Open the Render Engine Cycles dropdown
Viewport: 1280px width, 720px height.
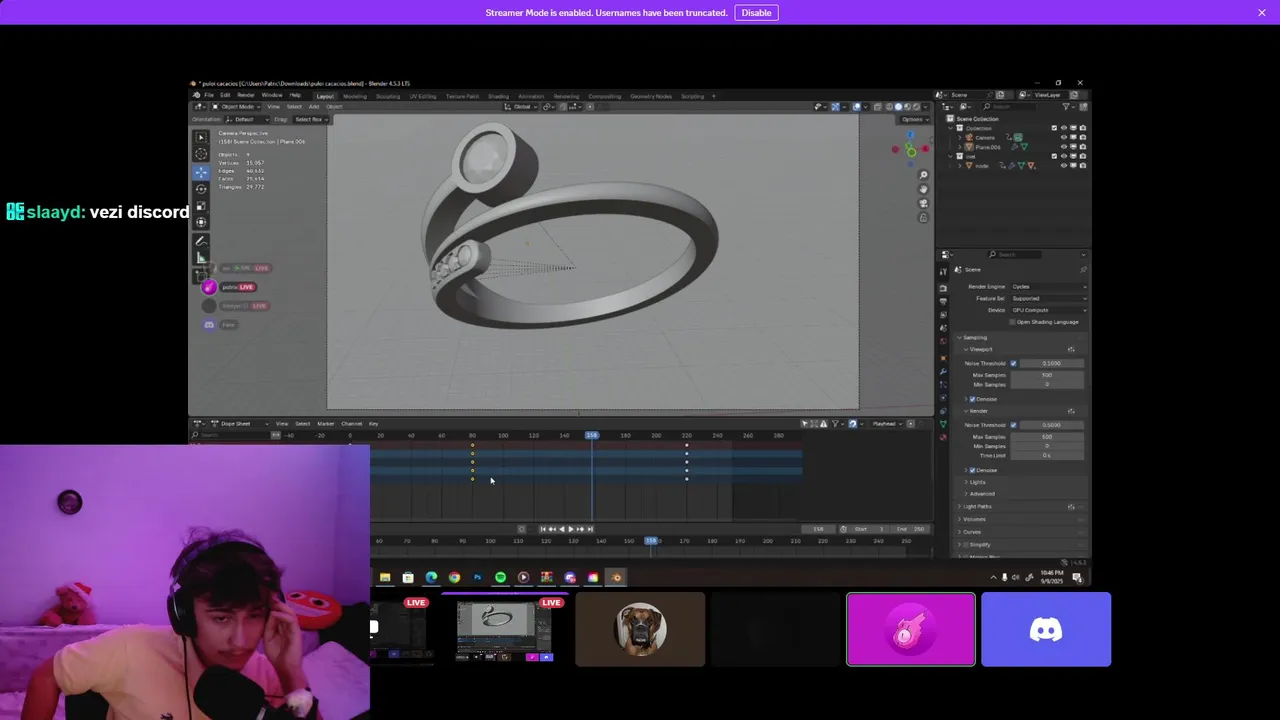tap(1048, 287)
